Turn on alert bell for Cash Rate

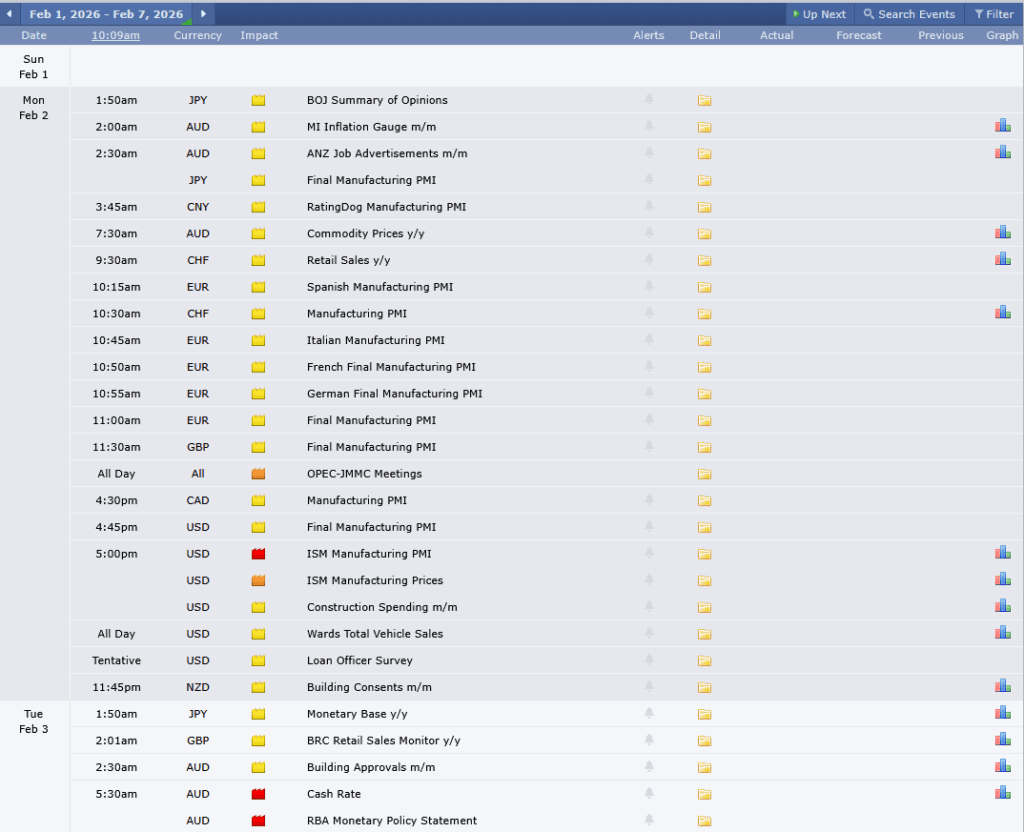click(649, 794)
